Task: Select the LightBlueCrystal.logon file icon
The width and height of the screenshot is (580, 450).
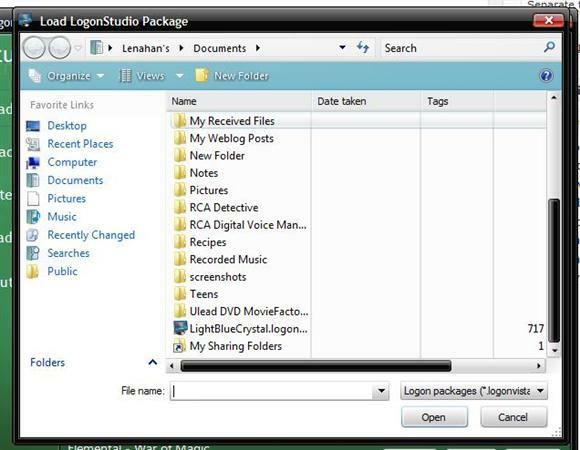Action: tap(180, 328)
